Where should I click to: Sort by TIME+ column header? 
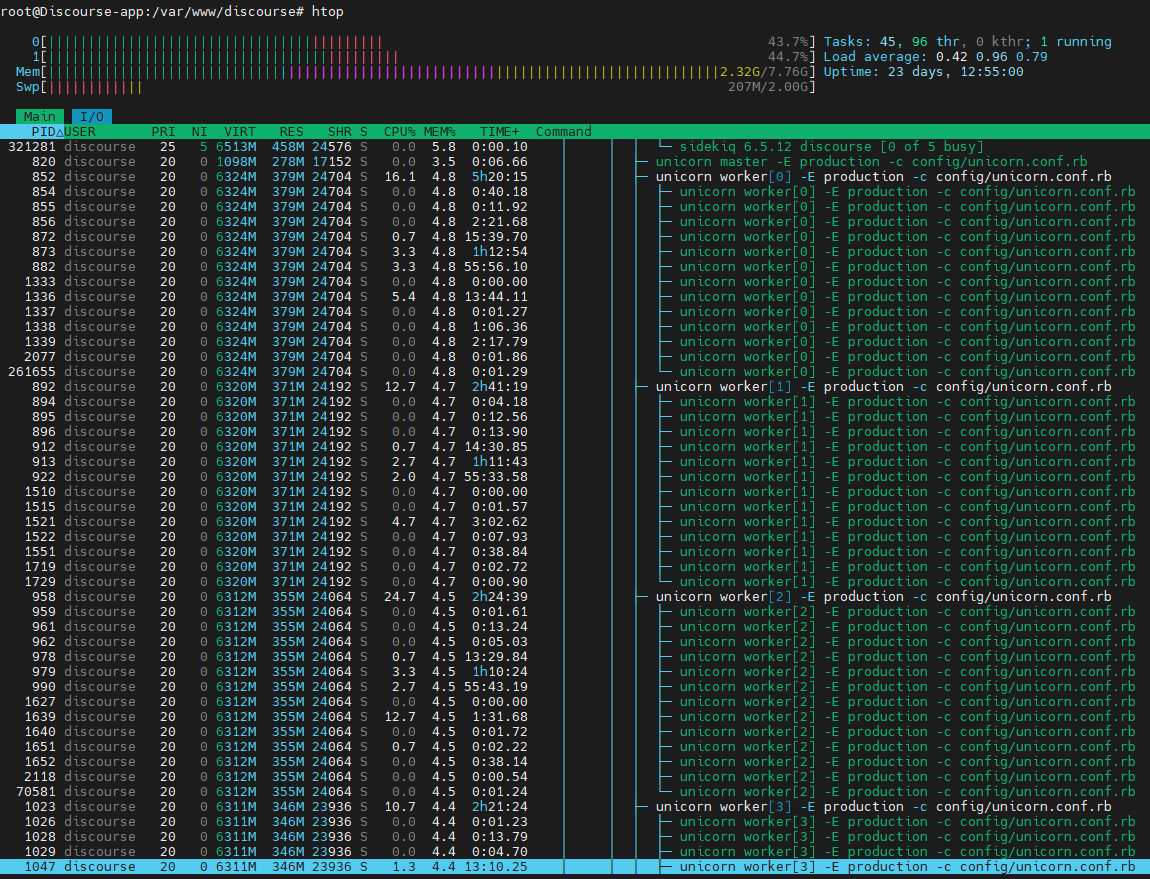tap(499, 132)
